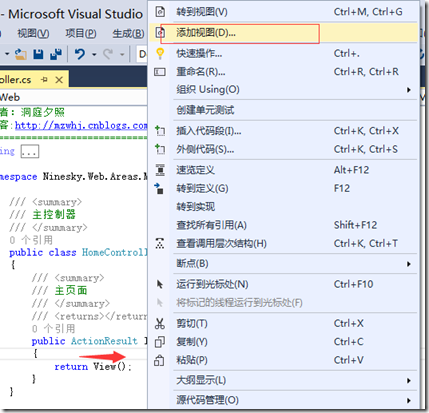This screenshot has height=413, width=429.
Task: Click the Undo arrow icon
Action: (79, 53)
